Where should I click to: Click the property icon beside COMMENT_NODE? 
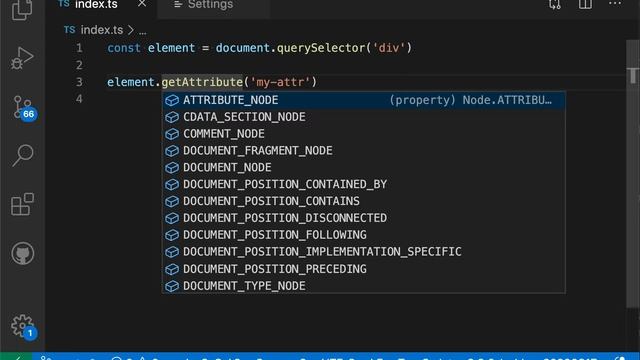172,134
